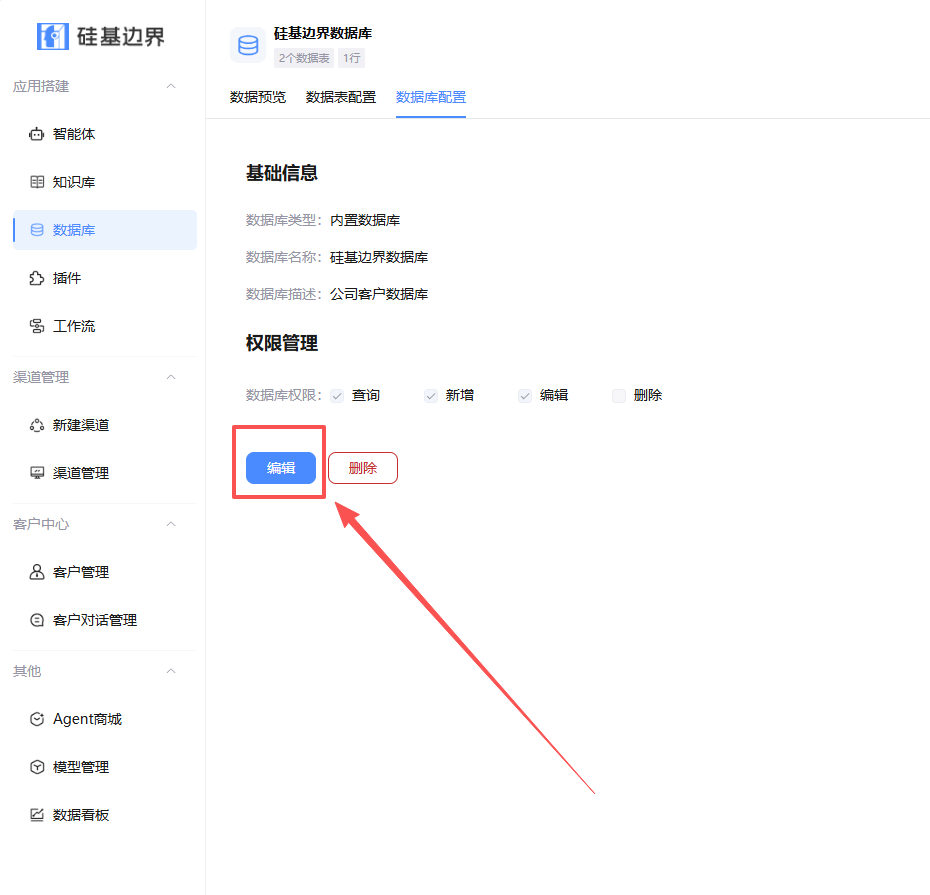Click the 智能体 robot icon
This screenshot has width=930, height=895.
coord(37,134)
